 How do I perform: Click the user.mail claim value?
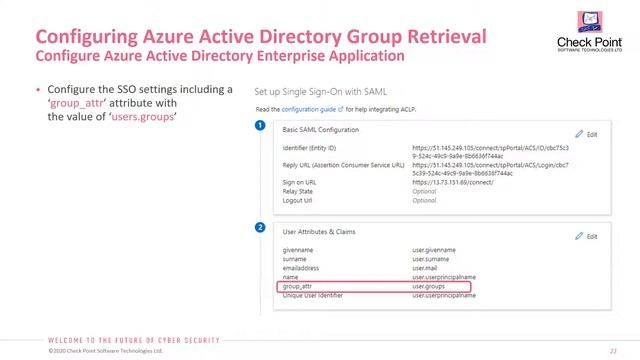point(424,268)
